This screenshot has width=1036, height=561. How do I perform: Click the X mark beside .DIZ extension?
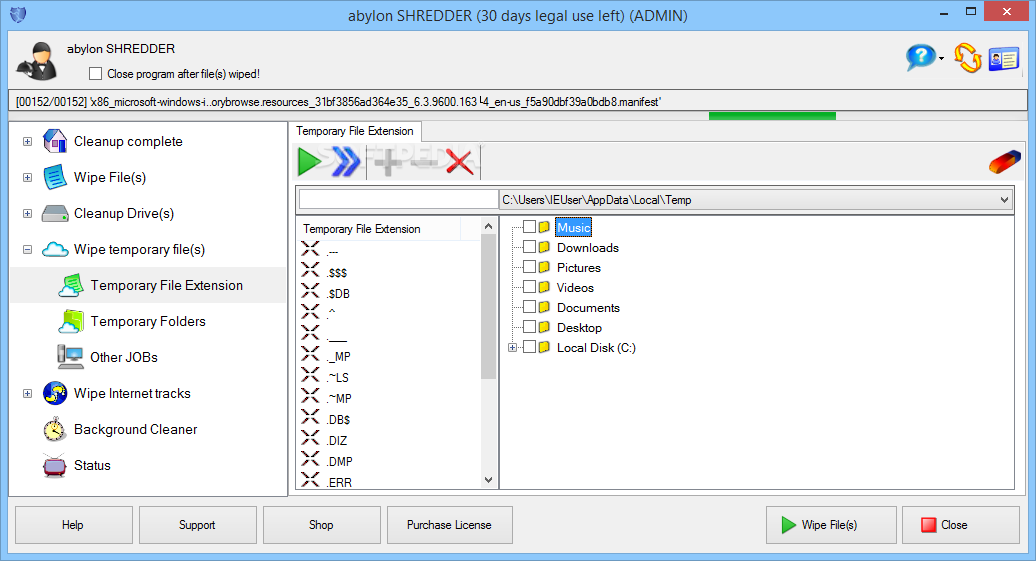310,437
